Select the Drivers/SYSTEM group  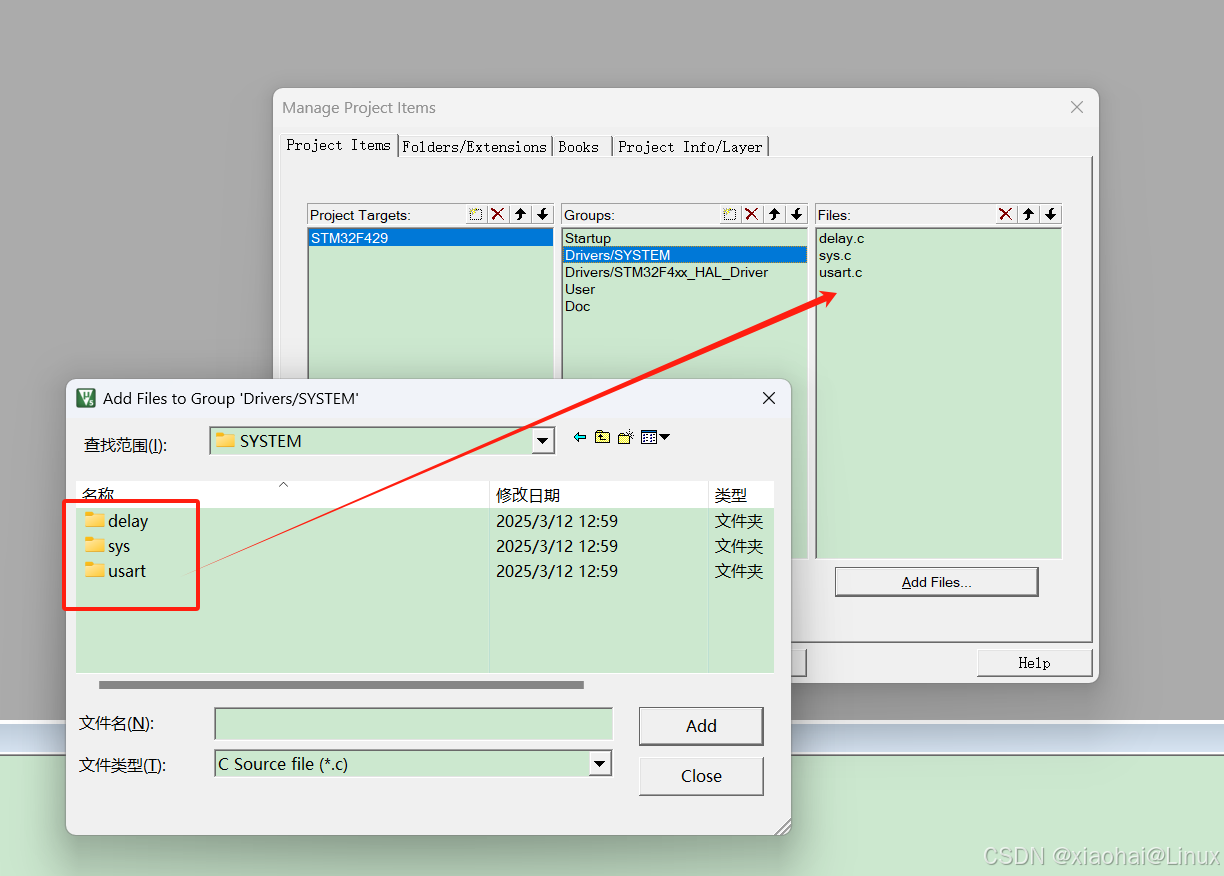click(684, 255)
